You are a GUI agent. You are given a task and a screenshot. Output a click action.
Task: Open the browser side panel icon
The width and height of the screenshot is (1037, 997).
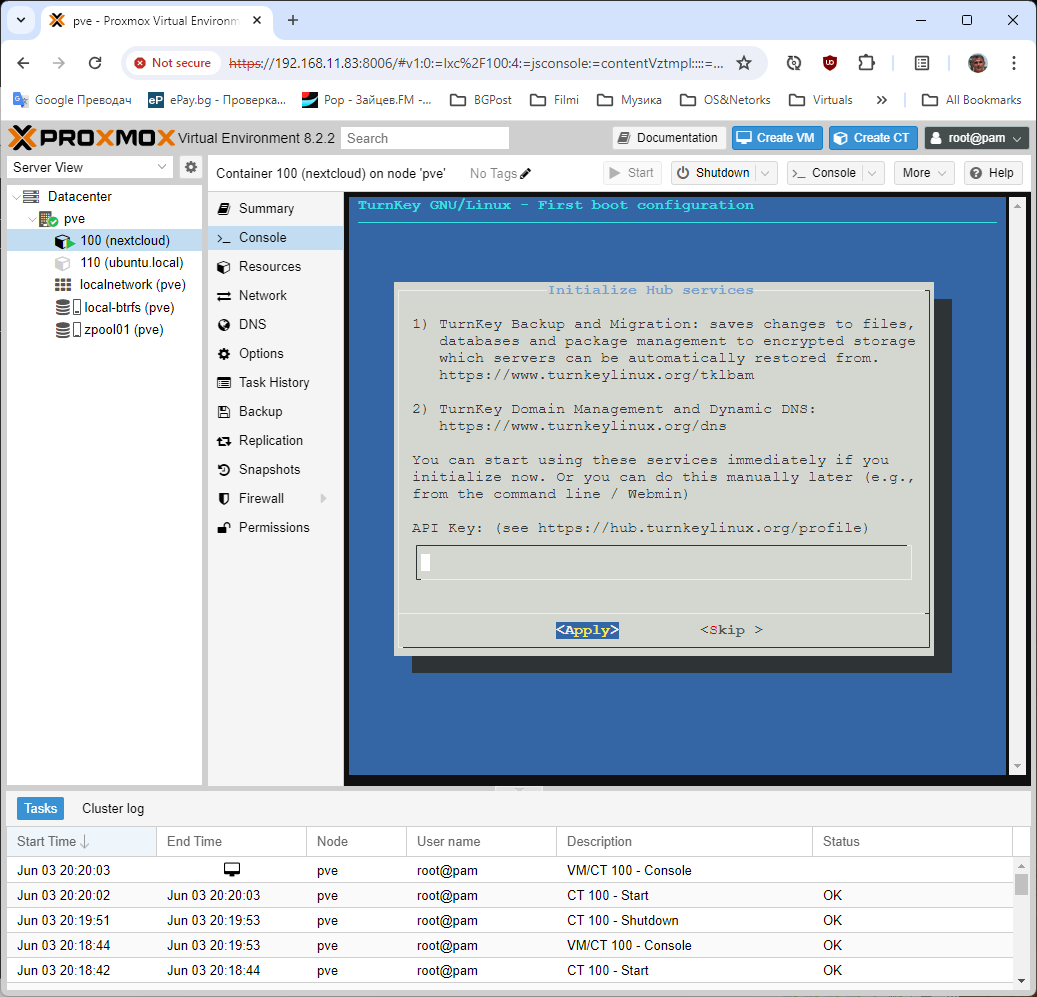921,63
